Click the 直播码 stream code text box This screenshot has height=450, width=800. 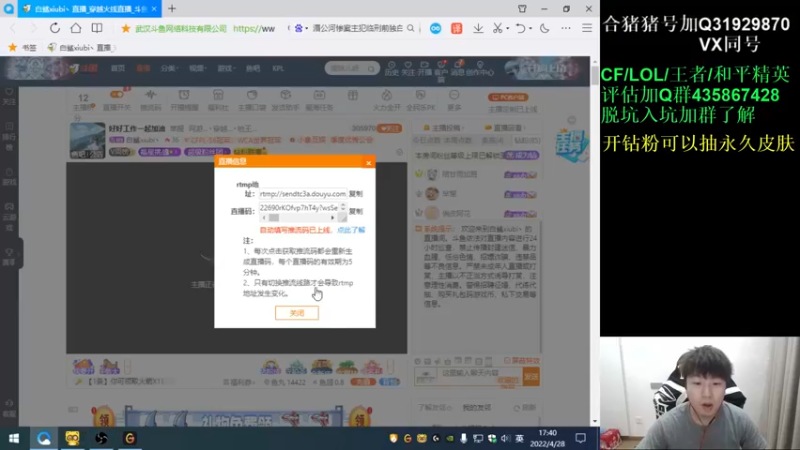pos(299,208)
